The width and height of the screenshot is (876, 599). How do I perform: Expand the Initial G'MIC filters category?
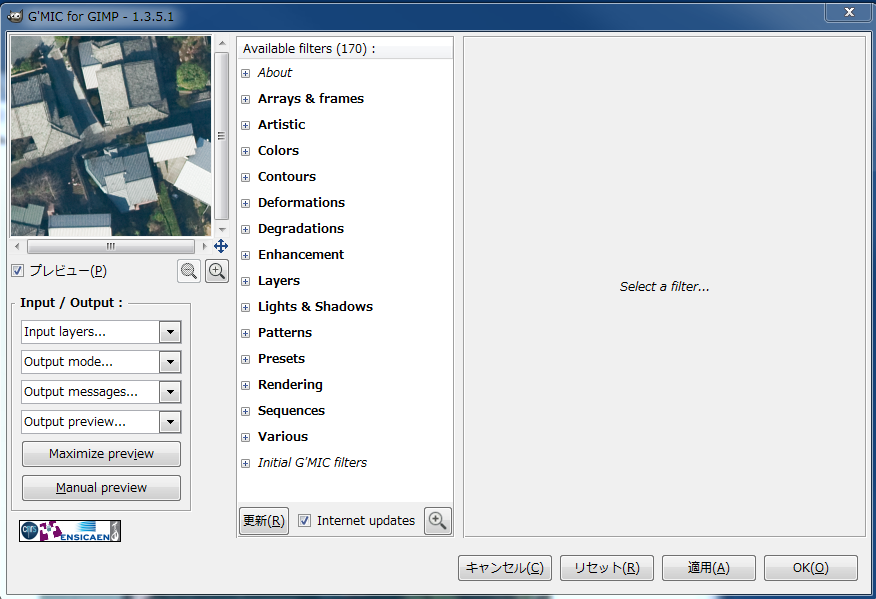tap(245, 463)
